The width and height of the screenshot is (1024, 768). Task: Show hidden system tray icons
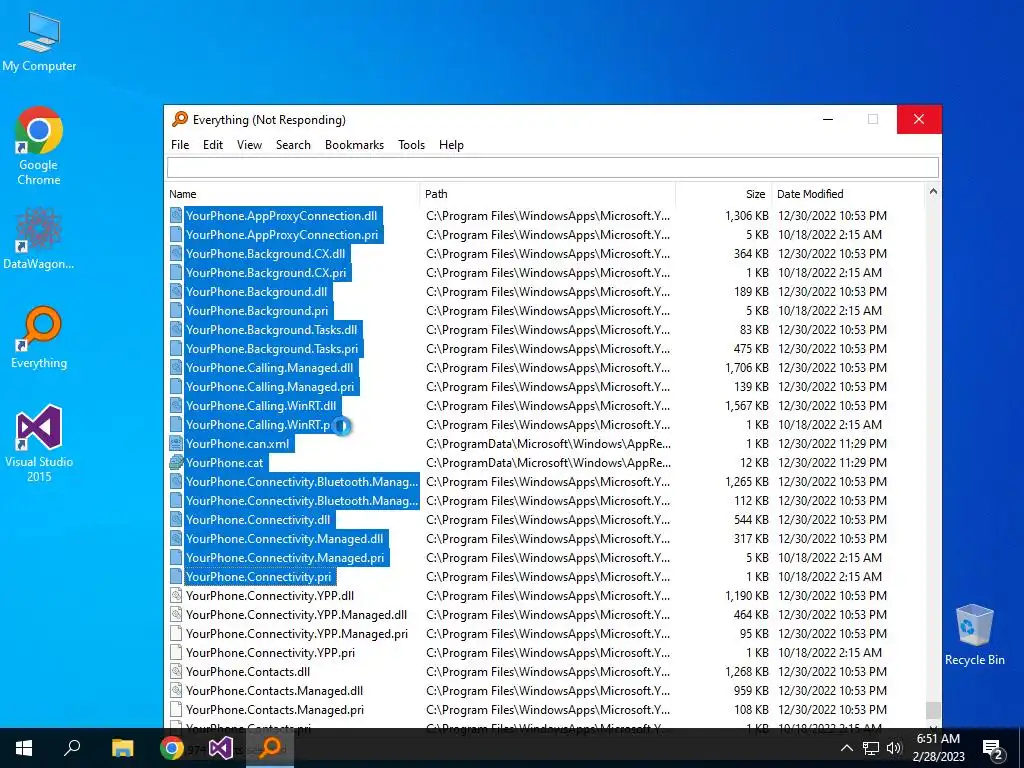tap(846, 748)
